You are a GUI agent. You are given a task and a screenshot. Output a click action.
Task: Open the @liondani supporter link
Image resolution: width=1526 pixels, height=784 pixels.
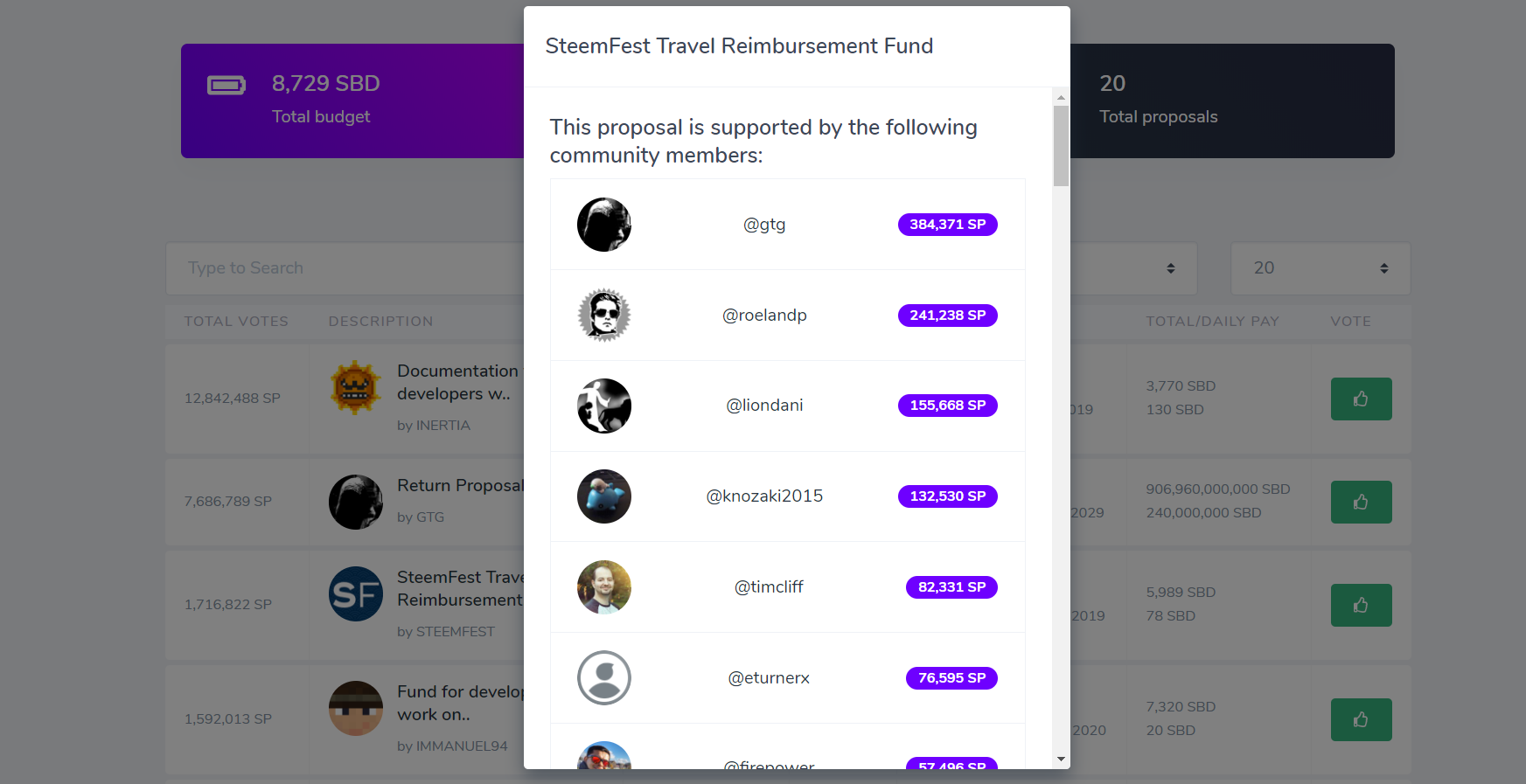[764, 406]
